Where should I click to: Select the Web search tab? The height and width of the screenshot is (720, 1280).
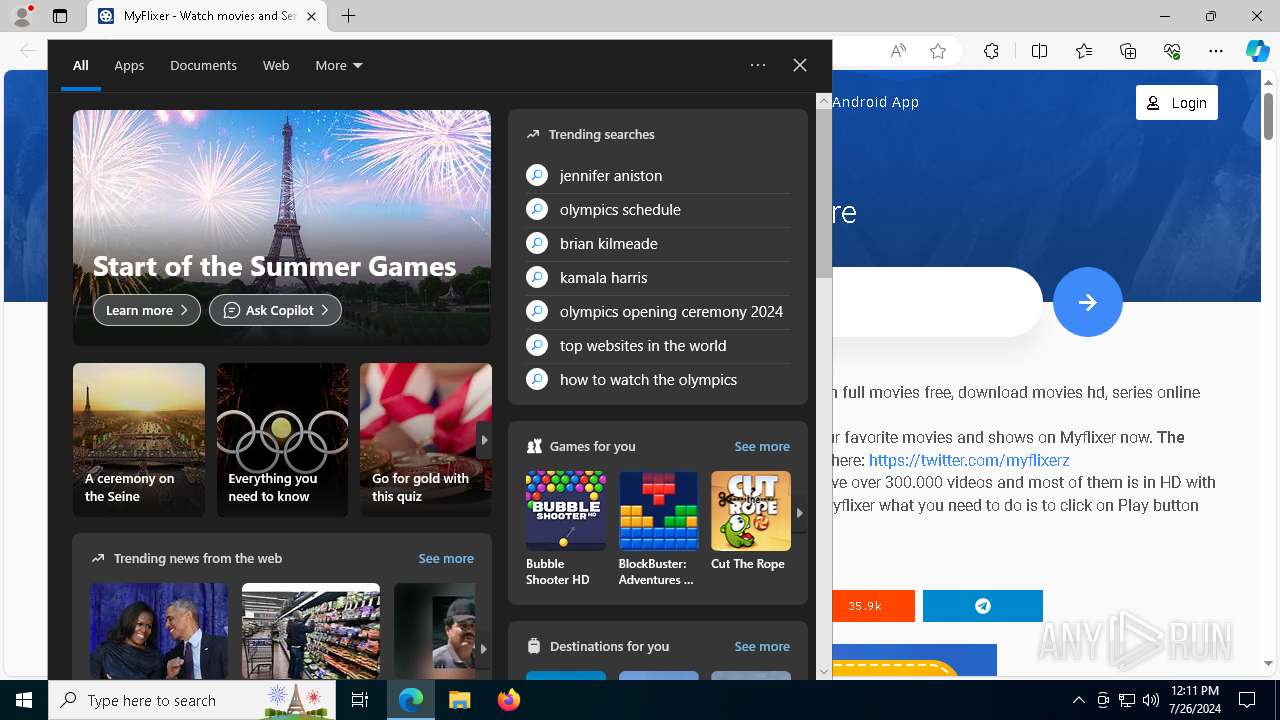coord(276,65)
